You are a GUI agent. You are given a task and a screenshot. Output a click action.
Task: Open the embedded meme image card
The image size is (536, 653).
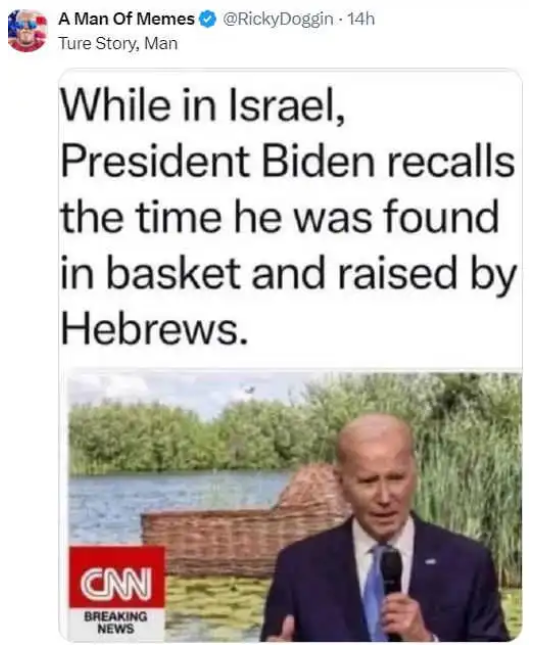pyautogui.click(x=290, y=356)
